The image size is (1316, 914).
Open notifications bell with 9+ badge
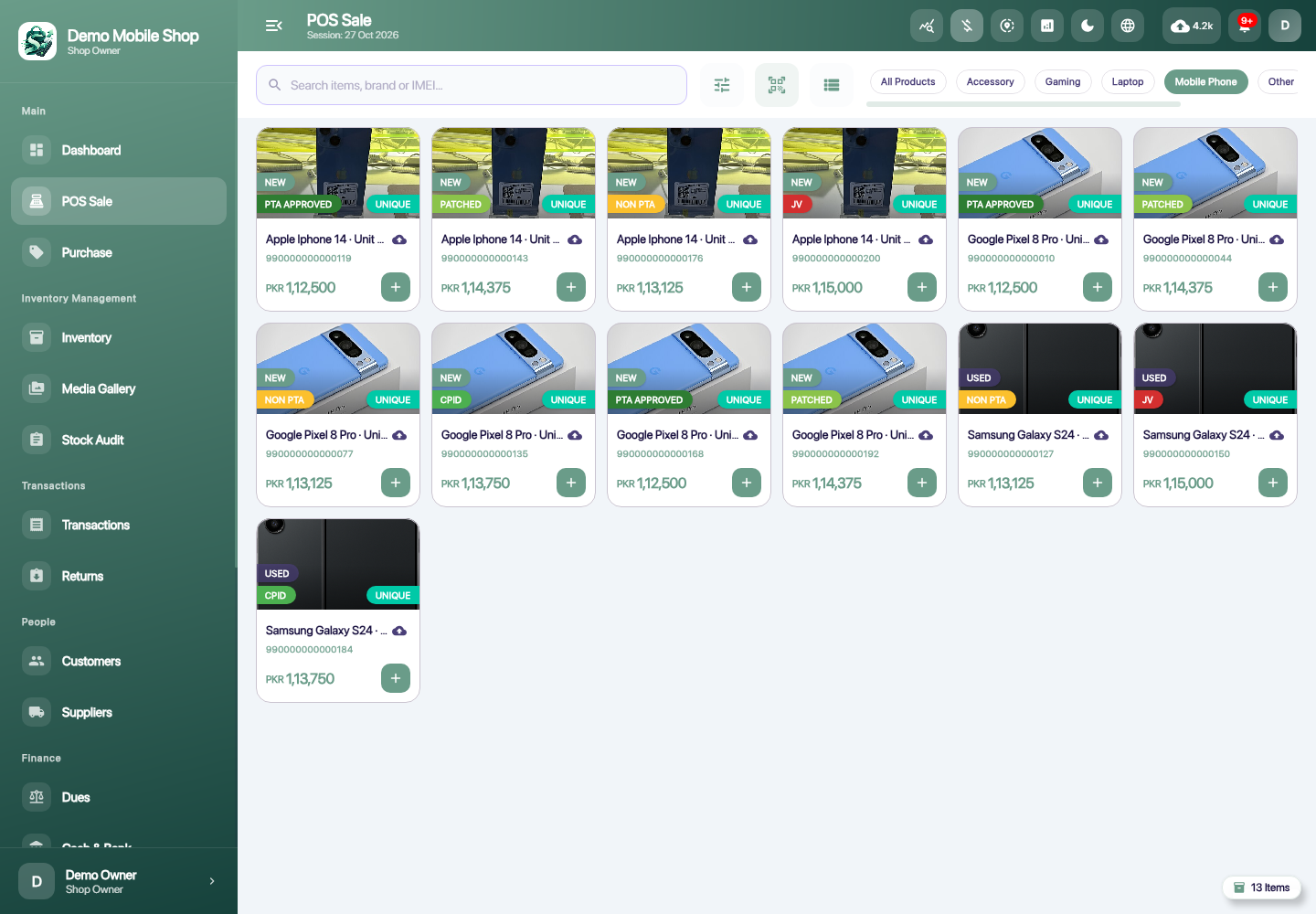click(1245, 26)
